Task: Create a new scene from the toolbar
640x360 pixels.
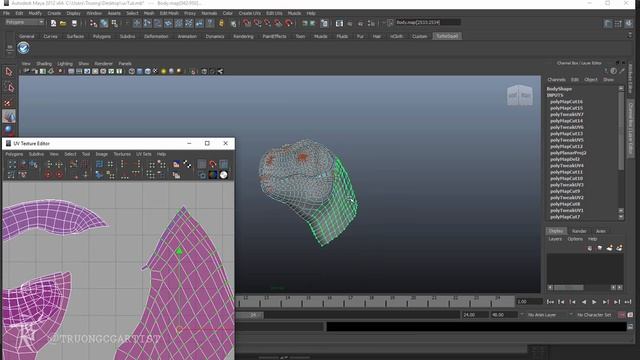Action: [x=53, y=24]
